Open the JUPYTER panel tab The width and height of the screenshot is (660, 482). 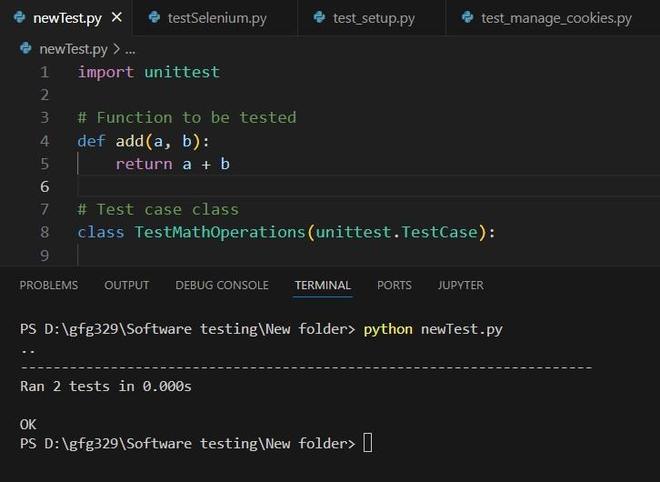[460, 285]
